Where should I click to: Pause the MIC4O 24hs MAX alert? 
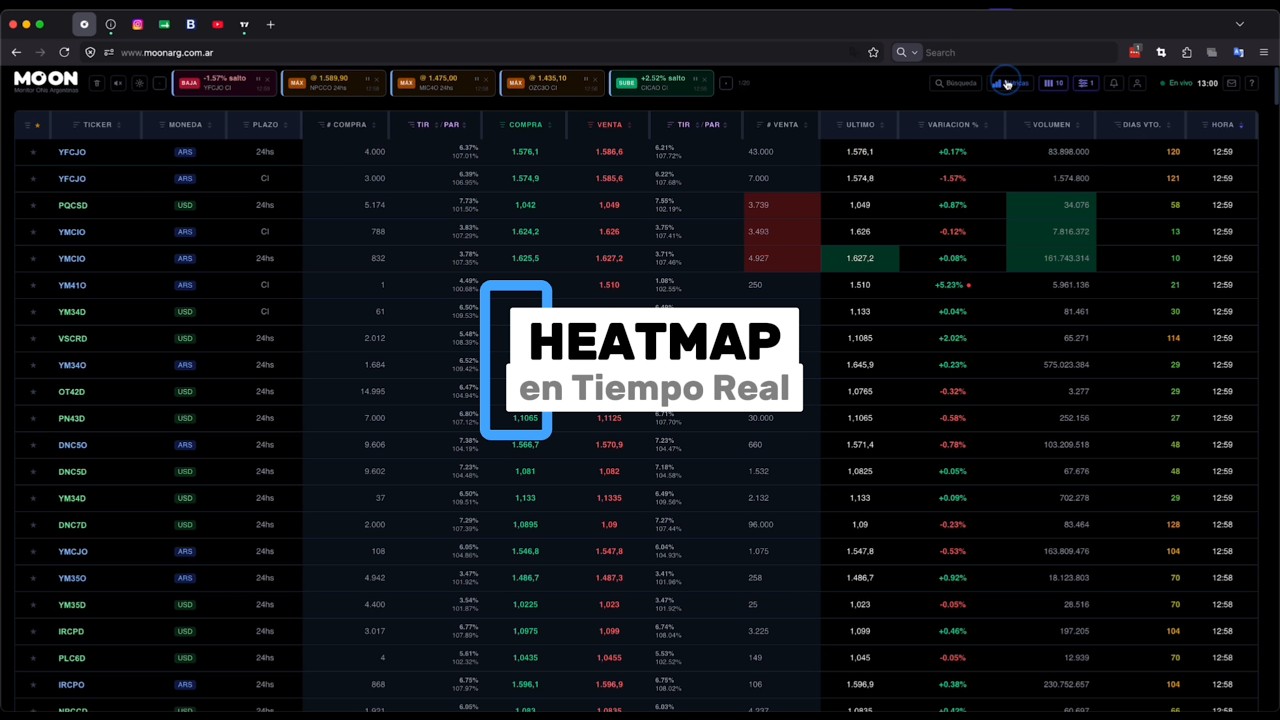pyautogui.click(x=476, y=78)
